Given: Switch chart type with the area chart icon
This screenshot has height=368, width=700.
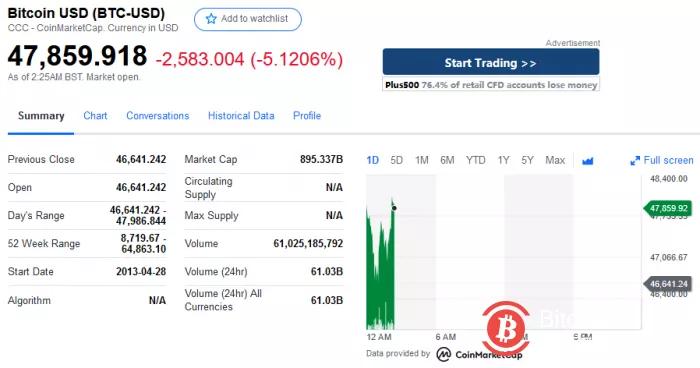Looking at the screenshot, I should click(x=588, y=161).
